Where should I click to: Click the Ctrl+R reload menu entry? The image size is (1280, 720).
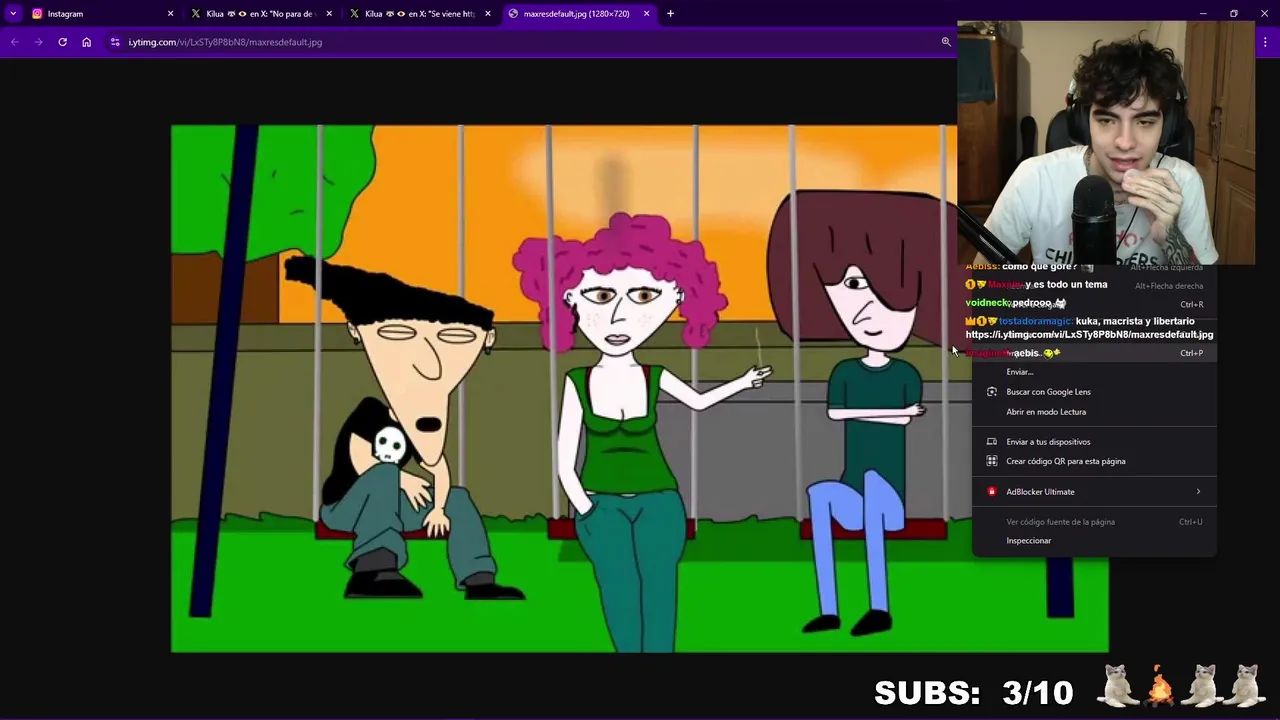(x=1094, y=304)
